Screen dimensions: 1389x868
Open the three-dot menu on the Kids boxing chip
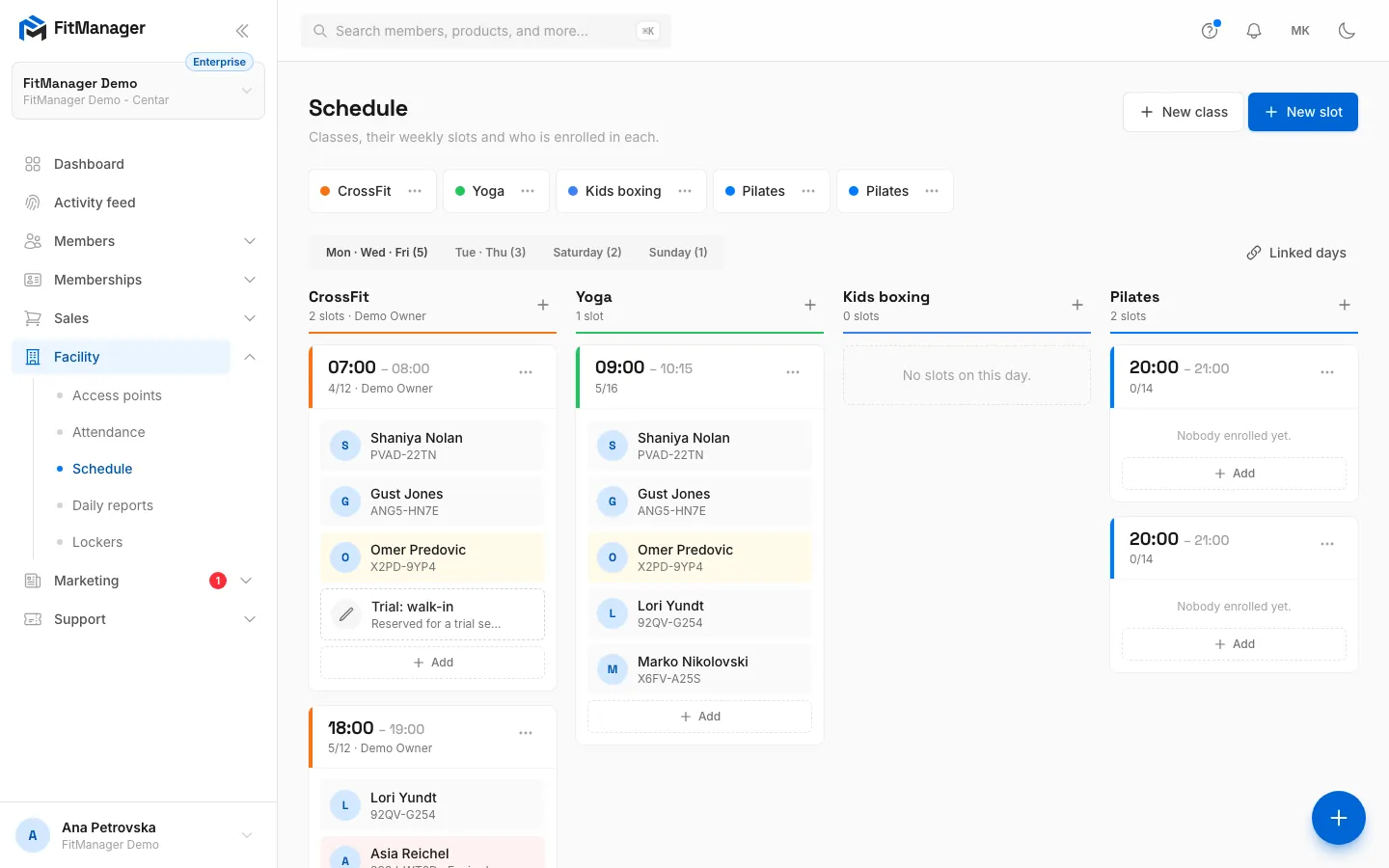pos(685,191)
